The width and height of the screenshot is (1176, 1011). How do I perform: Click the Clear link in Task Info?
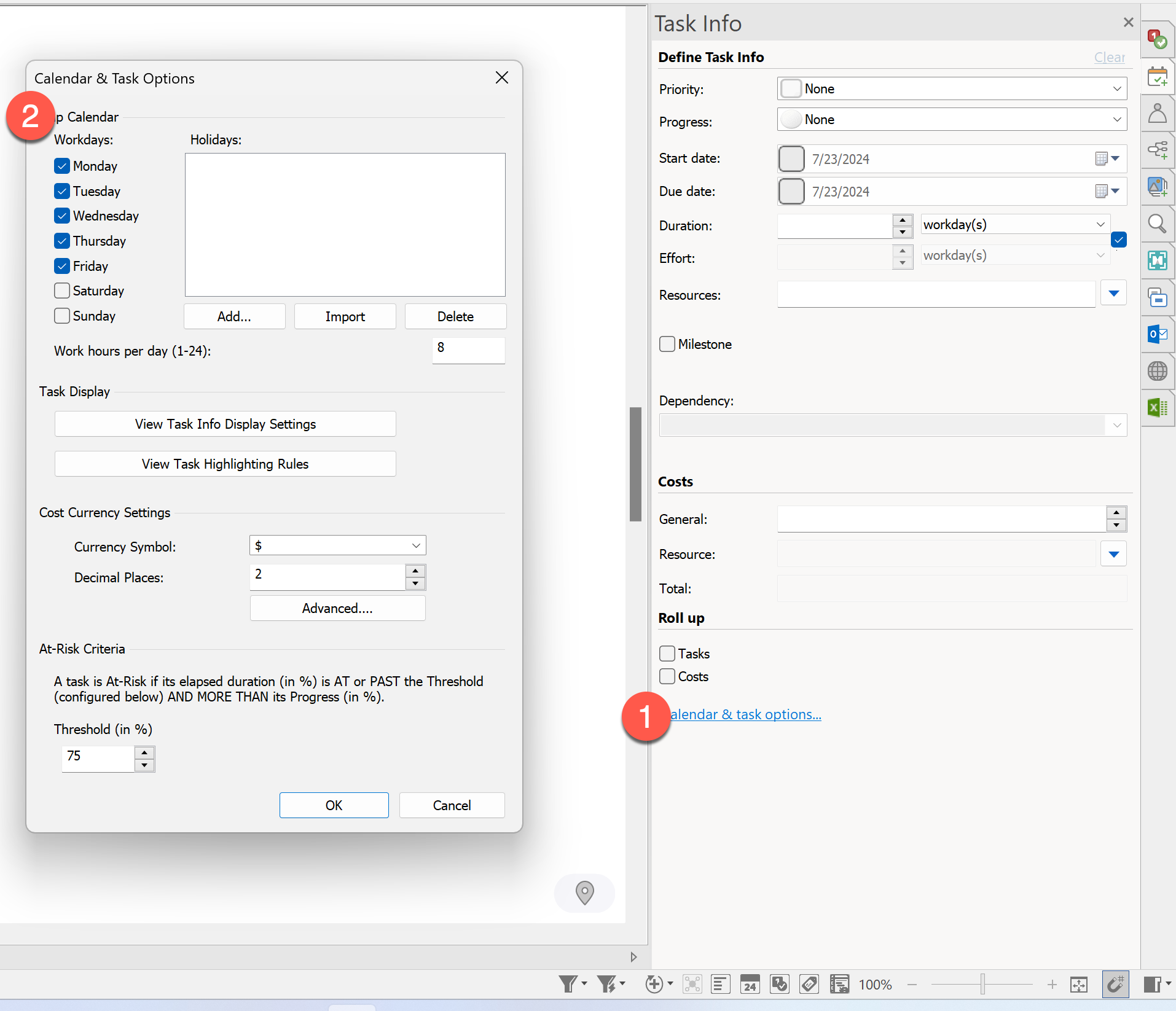tap(1109, 57)
